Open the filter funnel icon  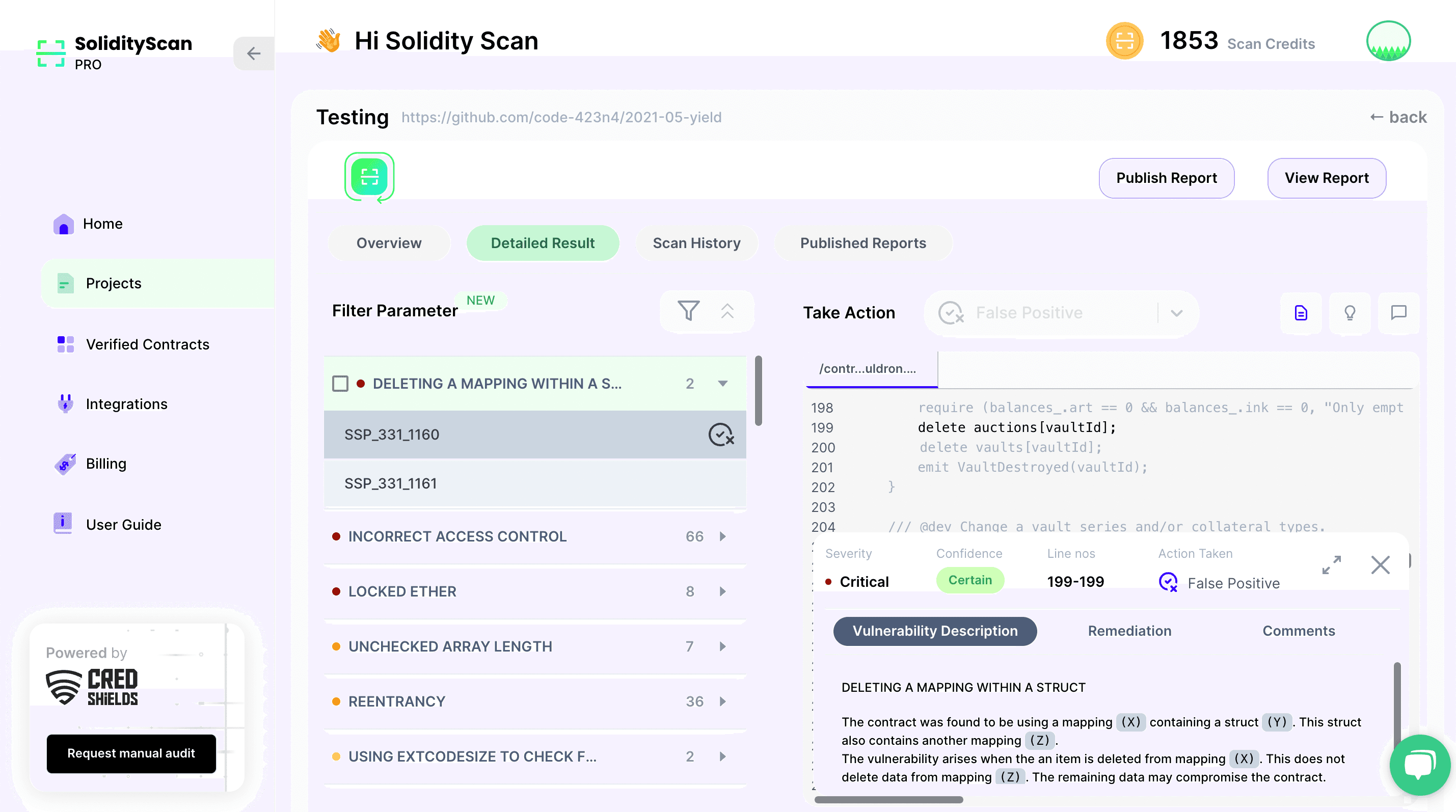click(x=688, y=311)
